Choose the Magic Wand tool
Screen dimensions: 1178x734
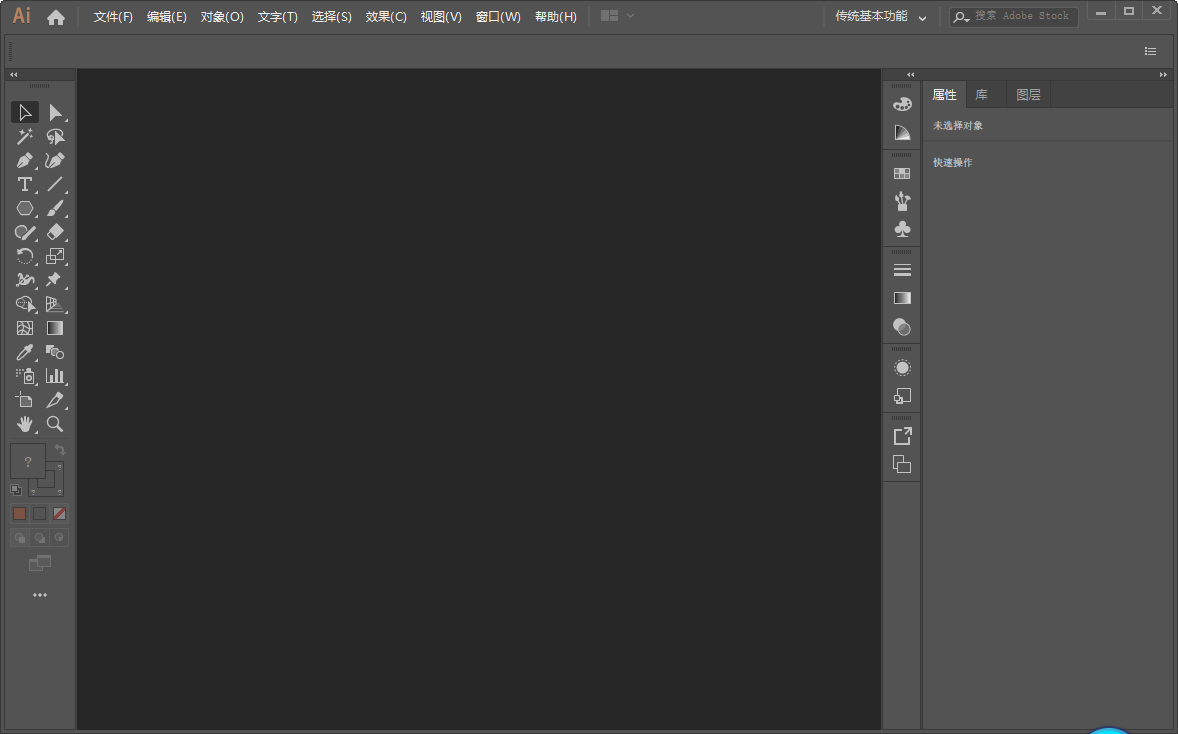click(x=25, y=136)
